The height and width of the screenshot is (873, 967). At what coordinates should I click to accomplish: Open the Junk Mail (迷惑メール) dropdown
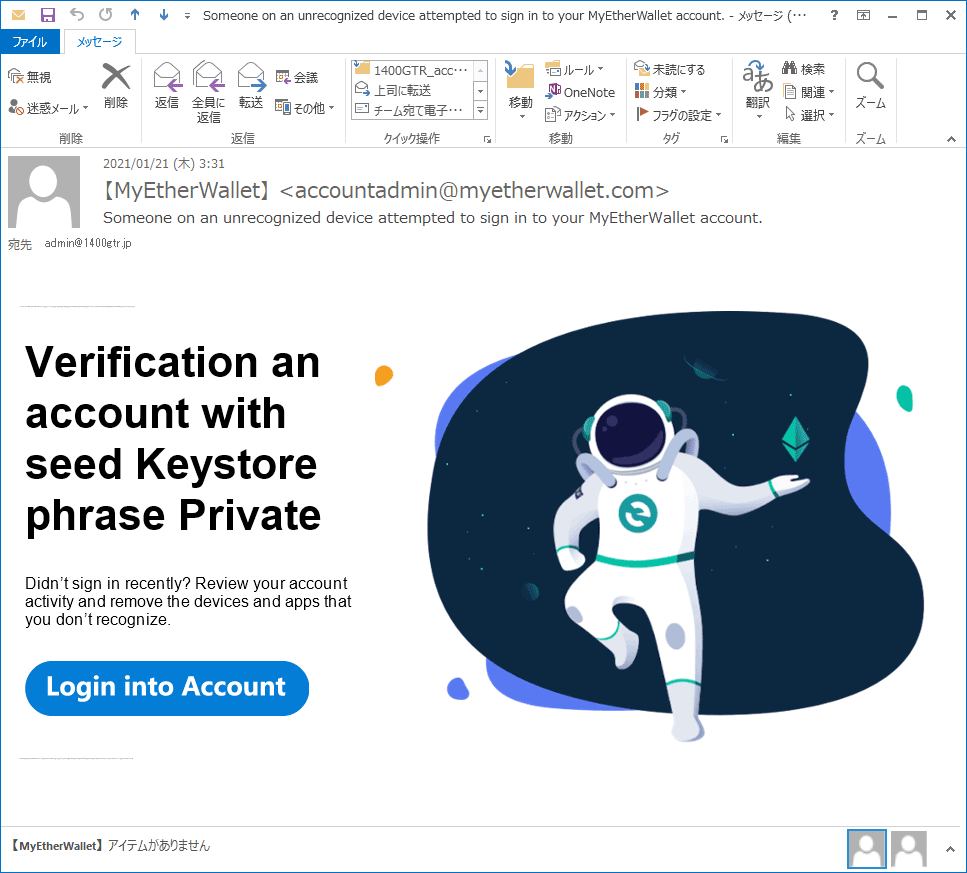(x=49, y=108)
